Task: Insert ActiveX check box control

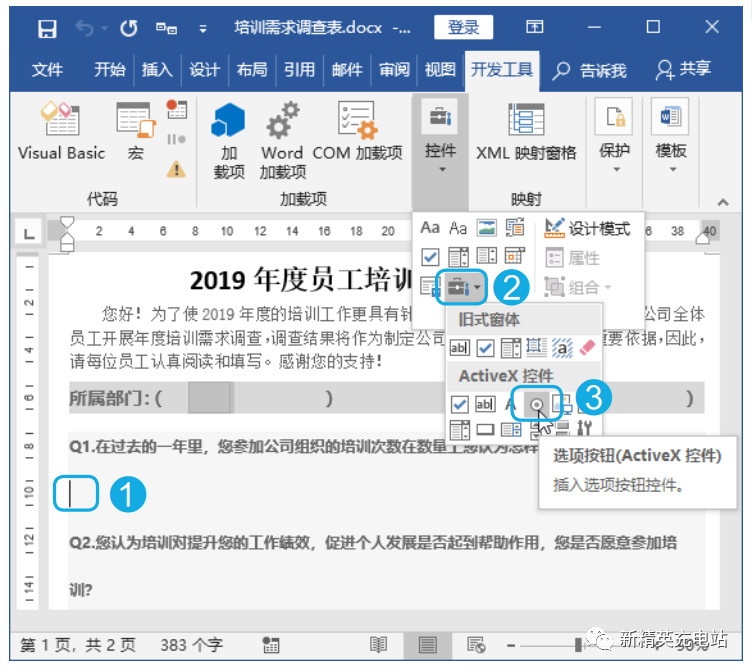Action: click(459, 404)
